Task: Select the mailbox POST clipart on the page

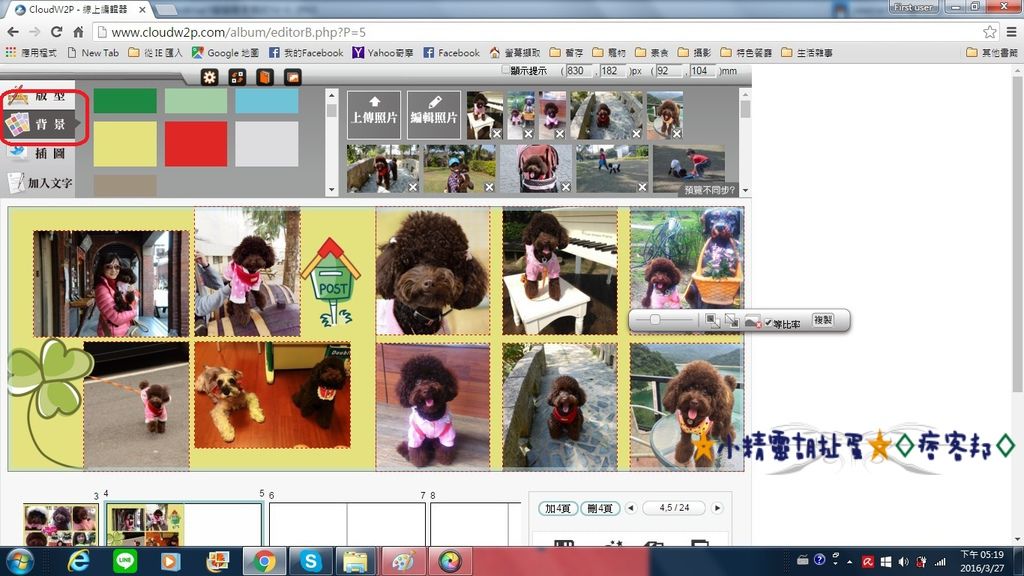Action: click(331, 281)
